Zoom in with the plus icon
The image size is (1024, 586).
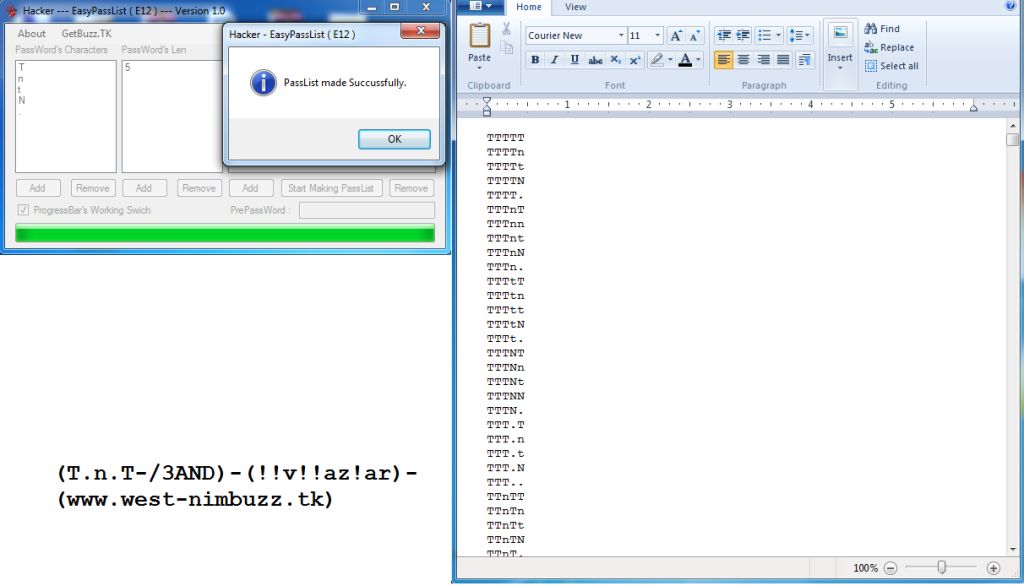993,568
